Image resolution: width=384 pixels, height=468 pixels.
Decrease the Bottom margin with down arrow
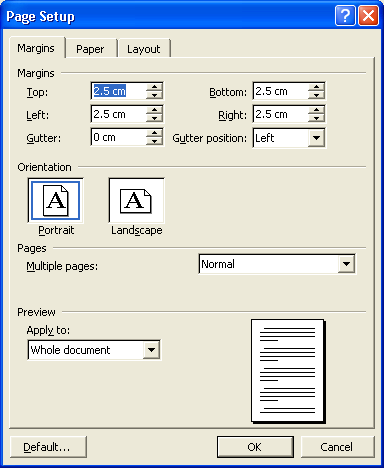coord(316,95)
